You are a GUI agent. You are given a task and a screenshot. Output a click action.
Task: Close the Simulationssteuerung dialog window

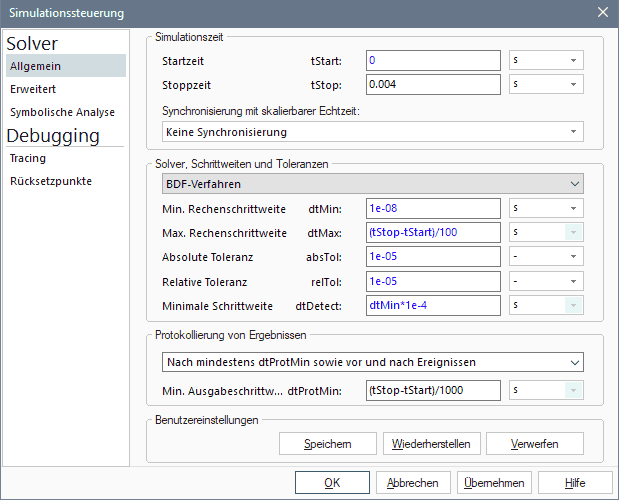[602, 13]
